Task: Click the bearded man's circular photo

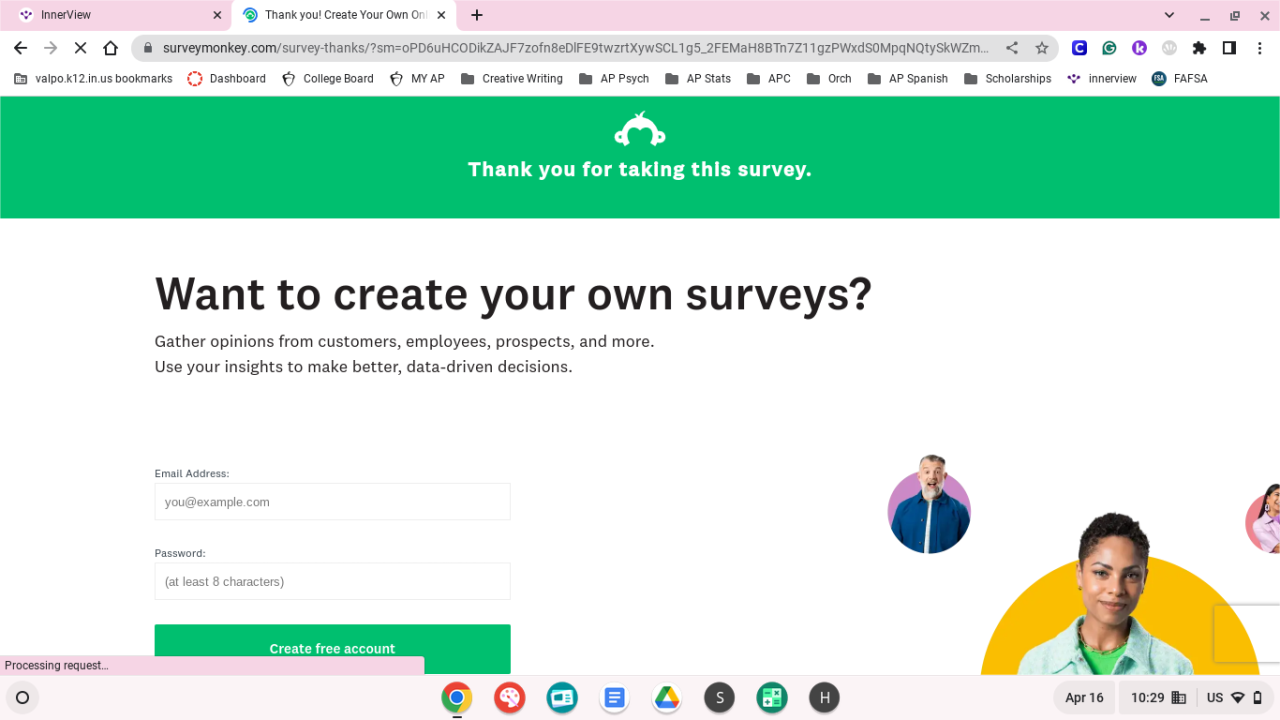Action: click(x=929, y=505)
